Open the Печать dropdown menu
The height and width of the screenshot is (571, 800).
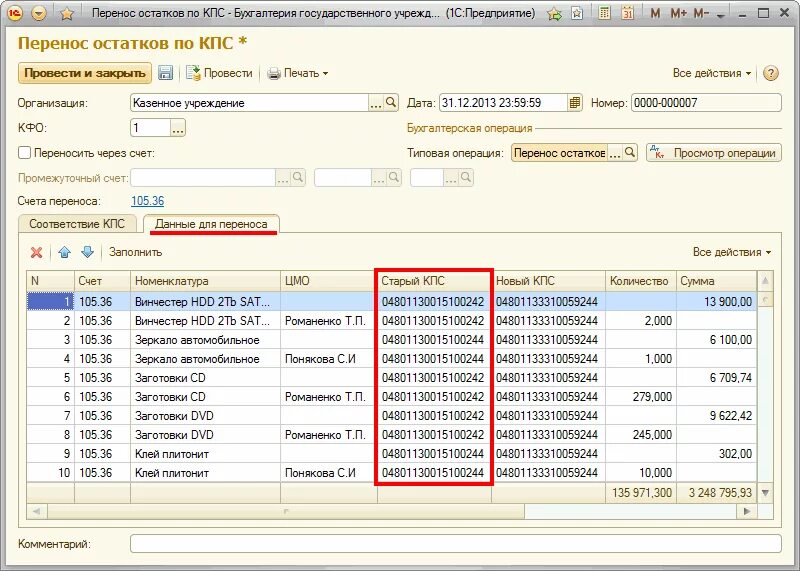(298, 73)
